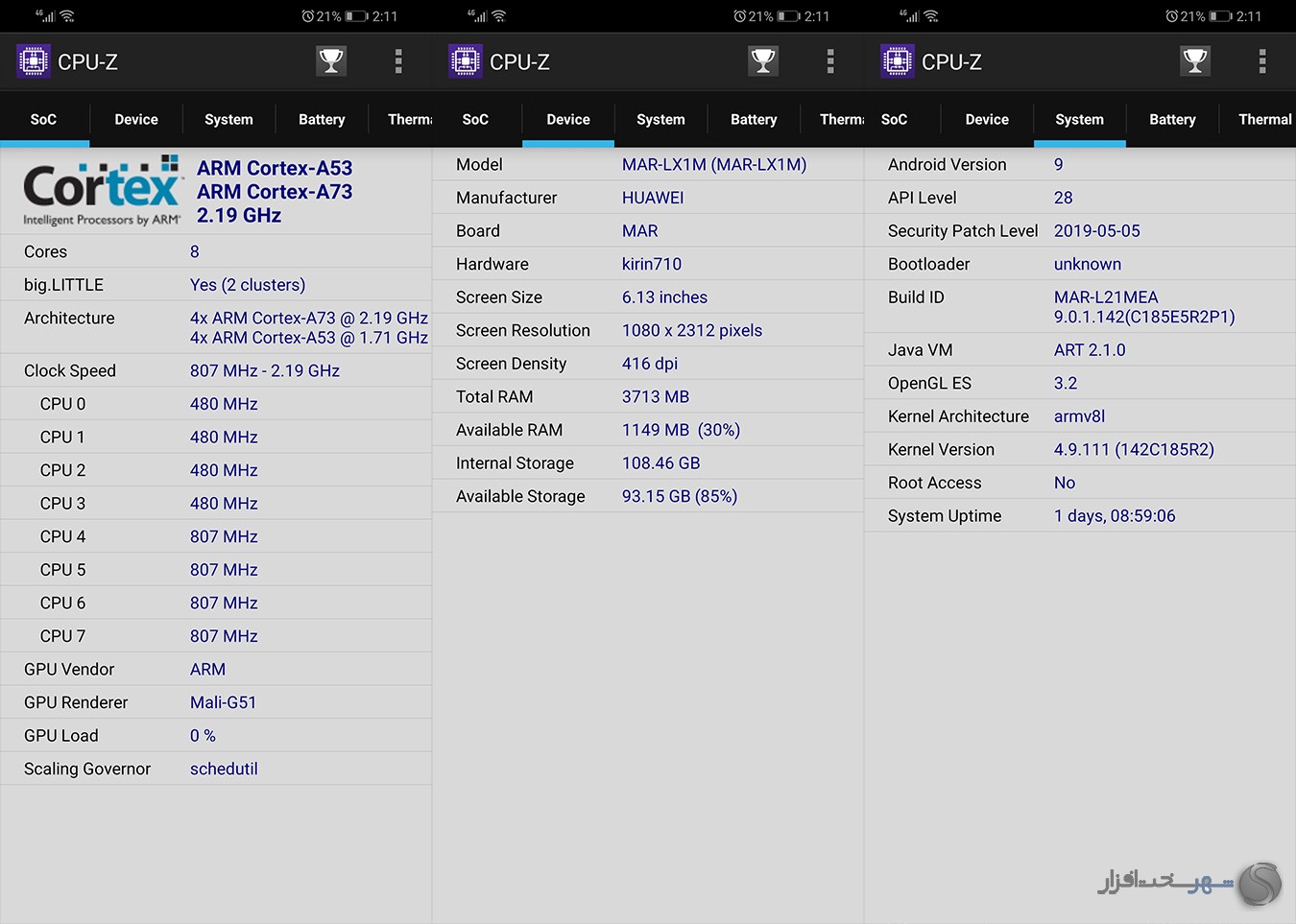The width and height of the screenshot is (1296, 924).
Task: Tap '4x ARM Cortex-A53 @ 1.71 GHz' line
Action: [309, 338]
